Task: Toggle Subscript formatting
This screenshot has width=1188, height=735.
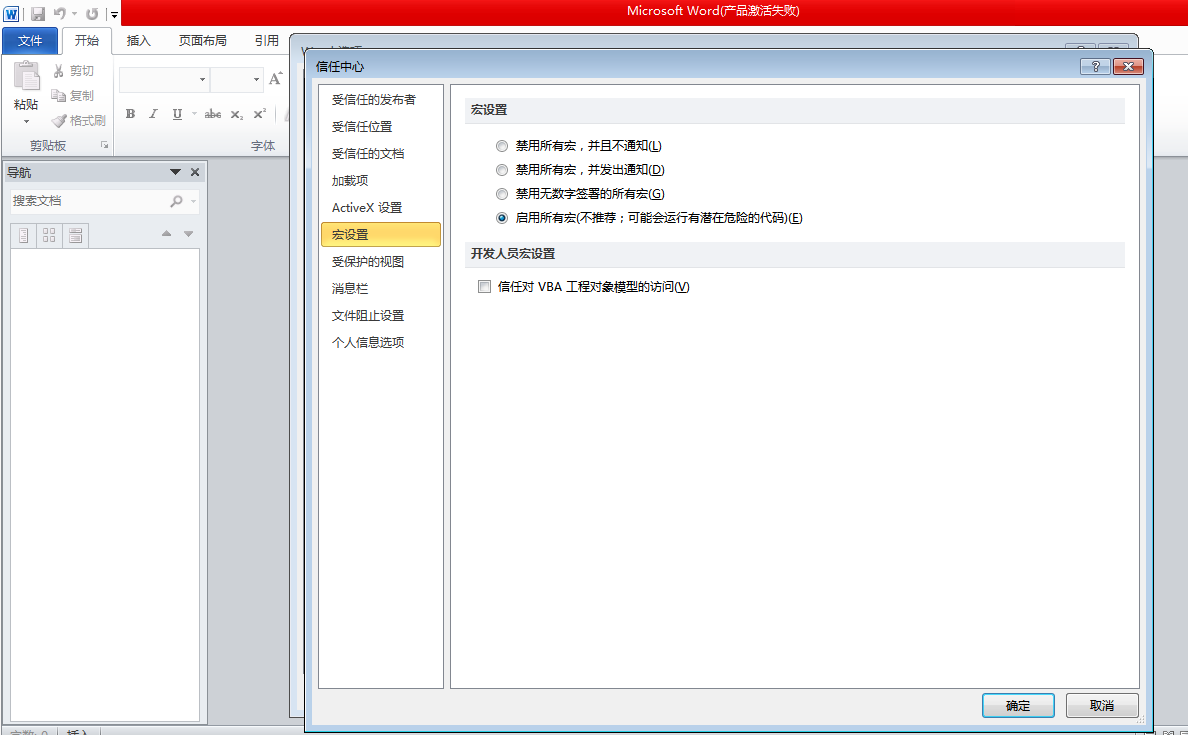Action: coord(237,114)
